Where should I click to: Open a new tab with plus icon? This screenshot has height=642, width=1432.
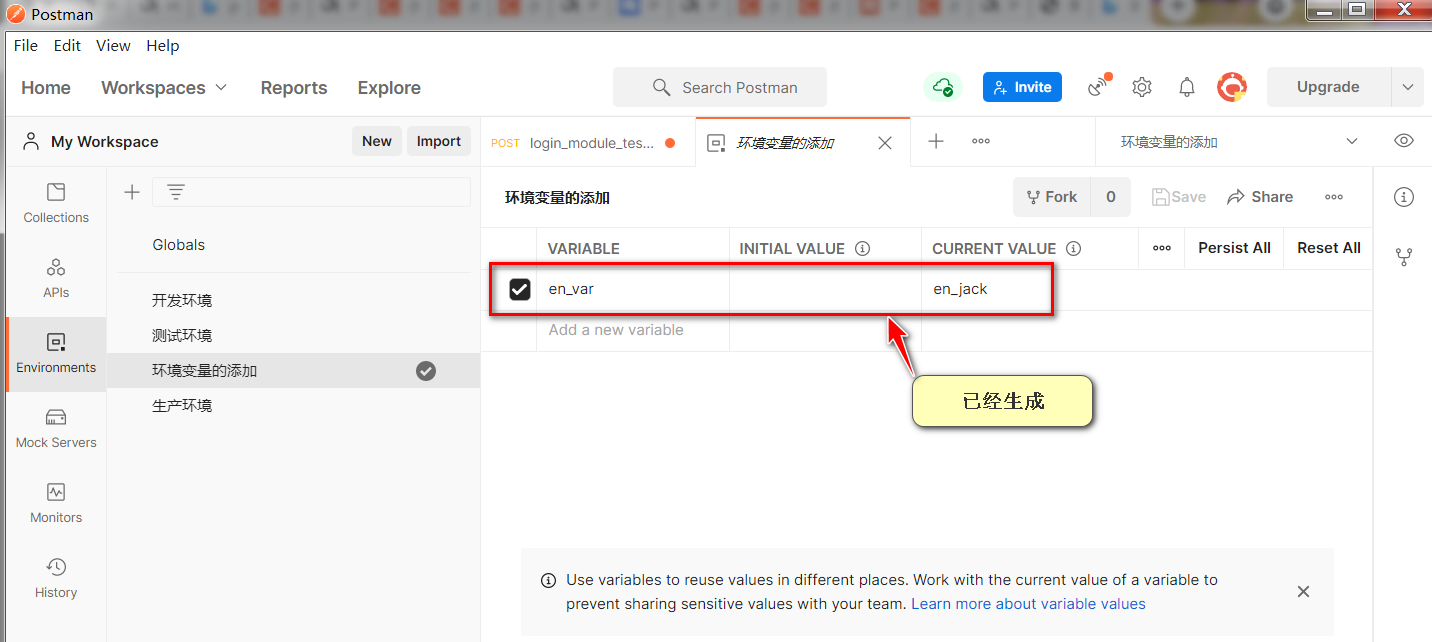click(x=936, y=141)
